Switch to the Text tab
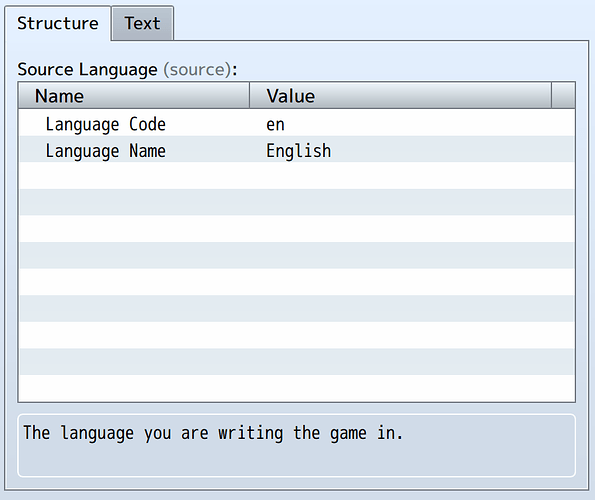 point(143,23)
